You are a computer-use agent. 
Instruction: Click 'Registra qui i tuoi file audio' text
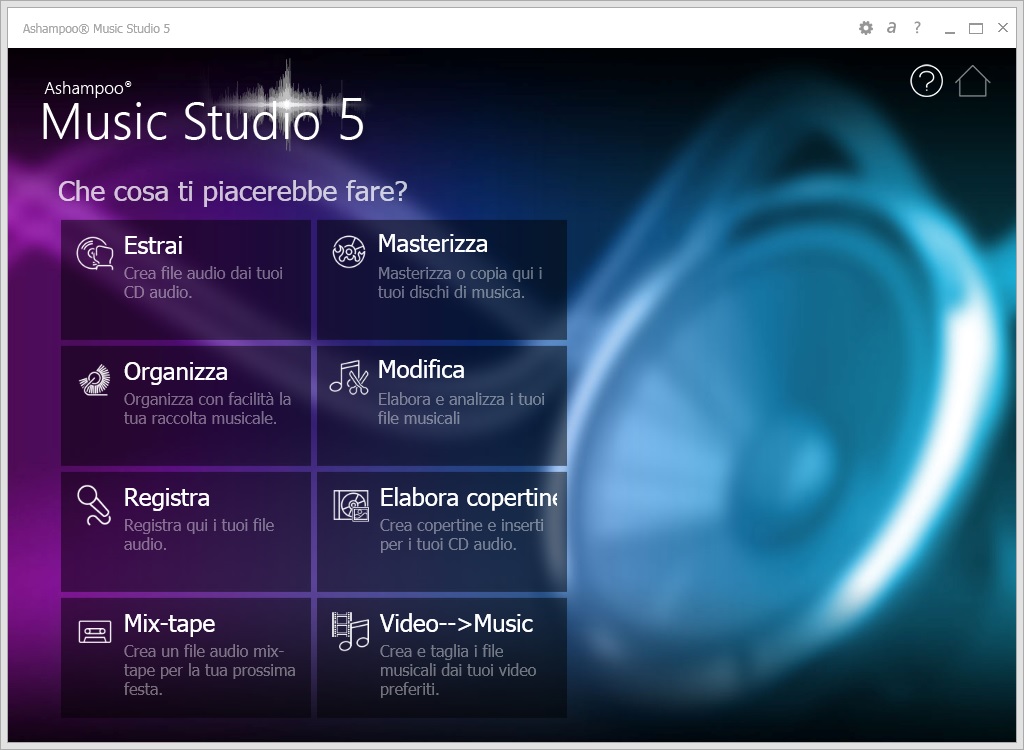coord(199,535)
